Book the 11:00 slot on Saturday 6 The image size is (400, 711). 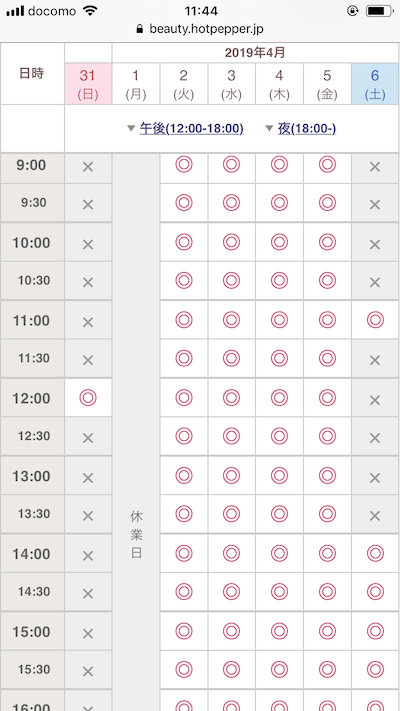[x=375, y=320]
